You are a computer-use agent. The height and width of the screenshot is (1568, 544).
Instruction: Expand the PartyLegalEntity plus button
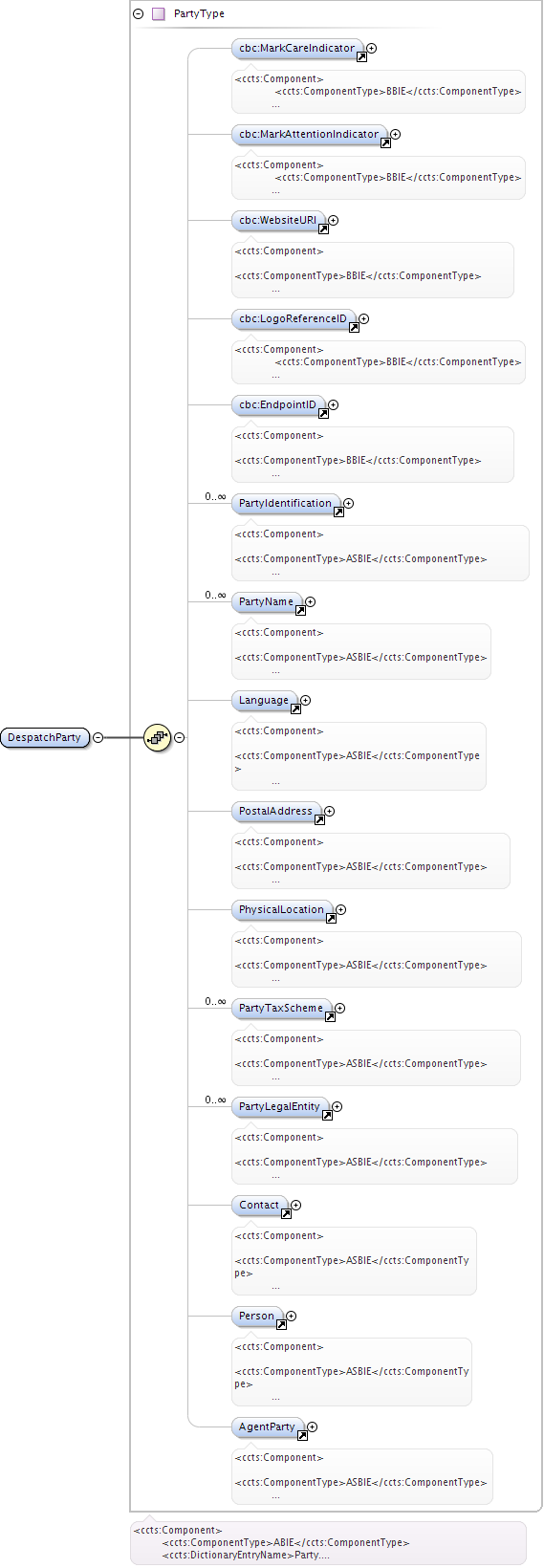tap(337, 1106)
